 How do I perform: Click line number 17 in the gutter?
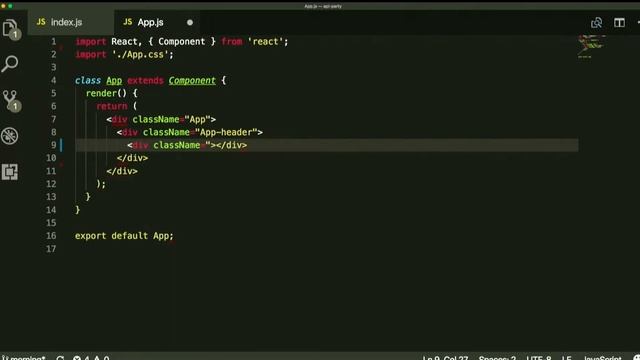click(51, 249)
